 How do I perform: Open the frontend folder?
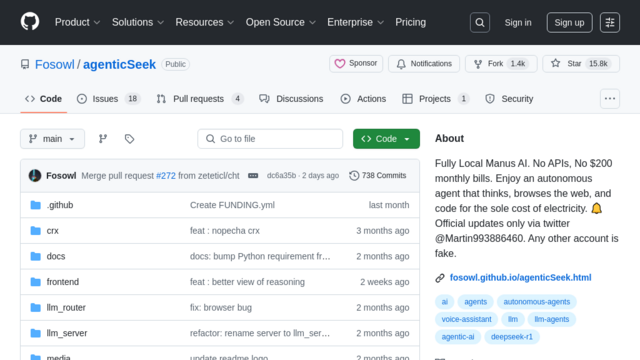63,282
